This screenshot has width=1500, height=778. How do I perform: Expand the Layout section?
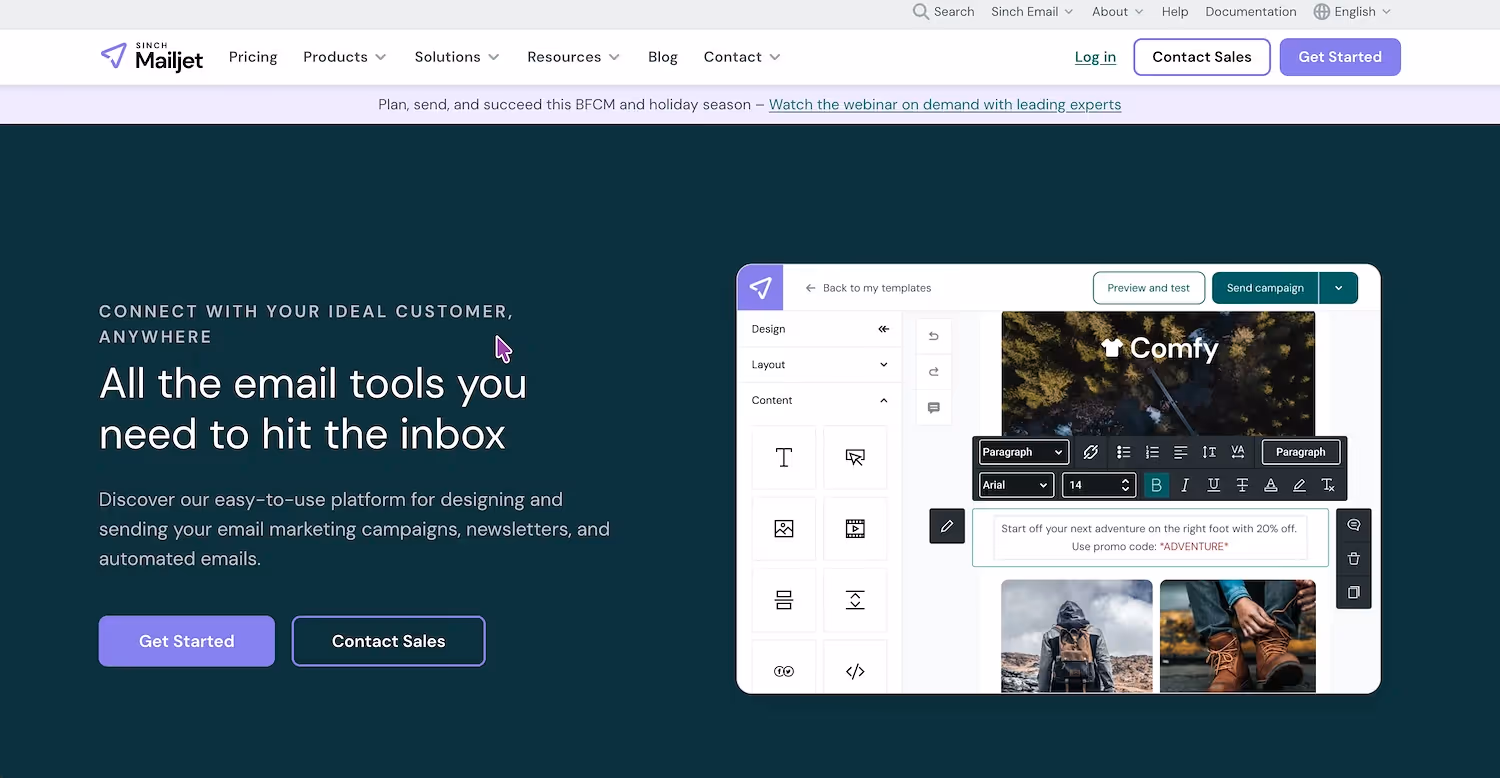[819, 365]
